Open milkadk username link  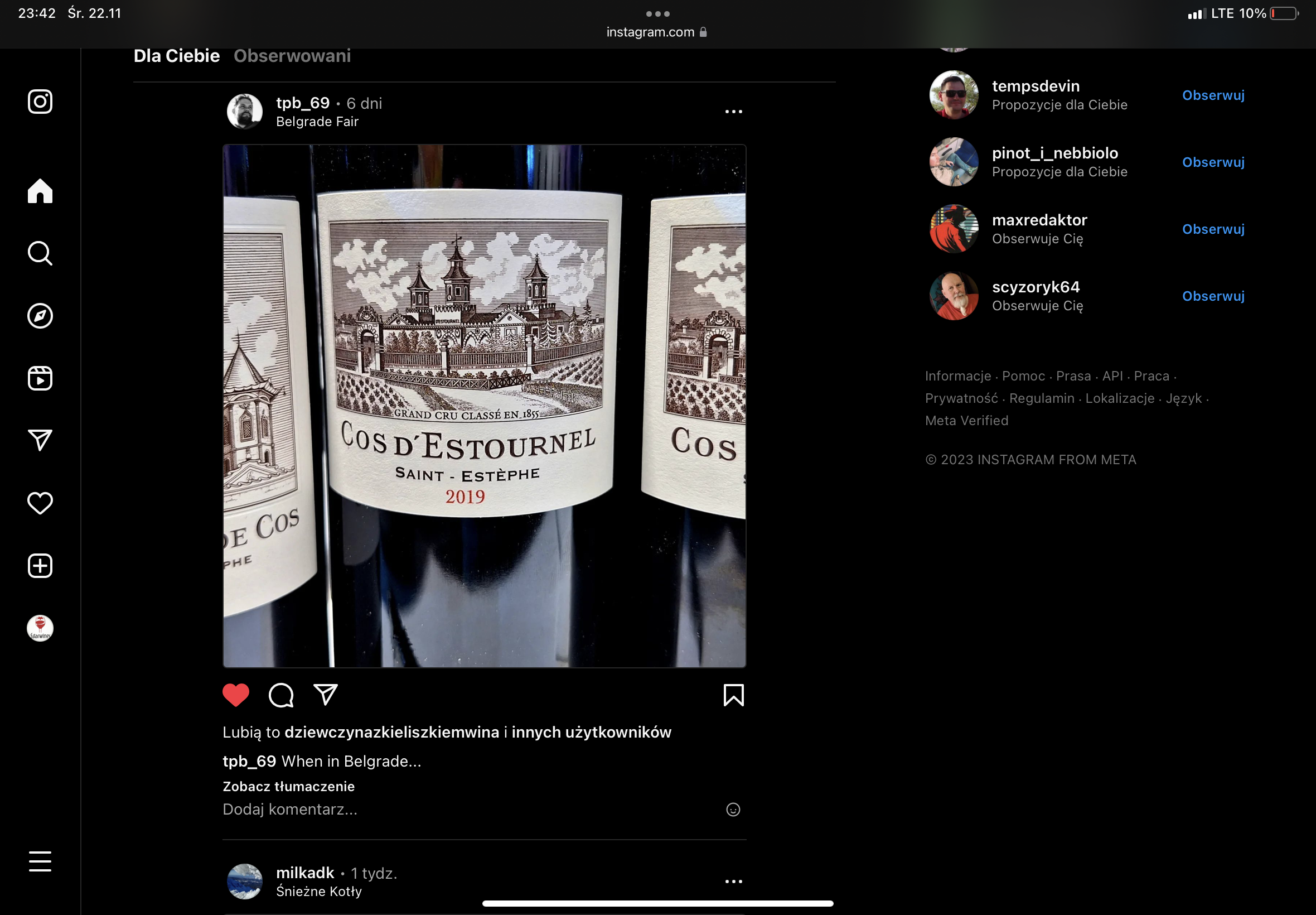(x=305, y=873)
